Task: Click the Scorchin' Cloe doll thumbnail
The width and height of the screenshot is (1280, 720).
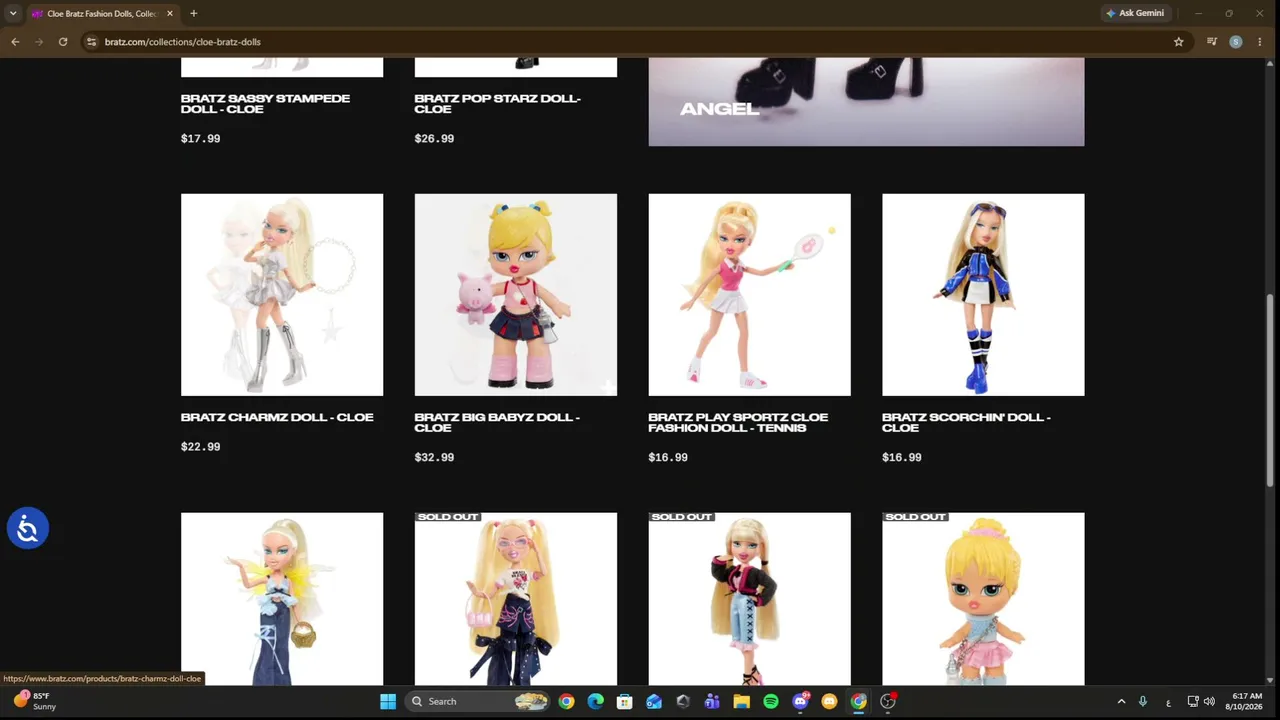Action: click(983, 295)
